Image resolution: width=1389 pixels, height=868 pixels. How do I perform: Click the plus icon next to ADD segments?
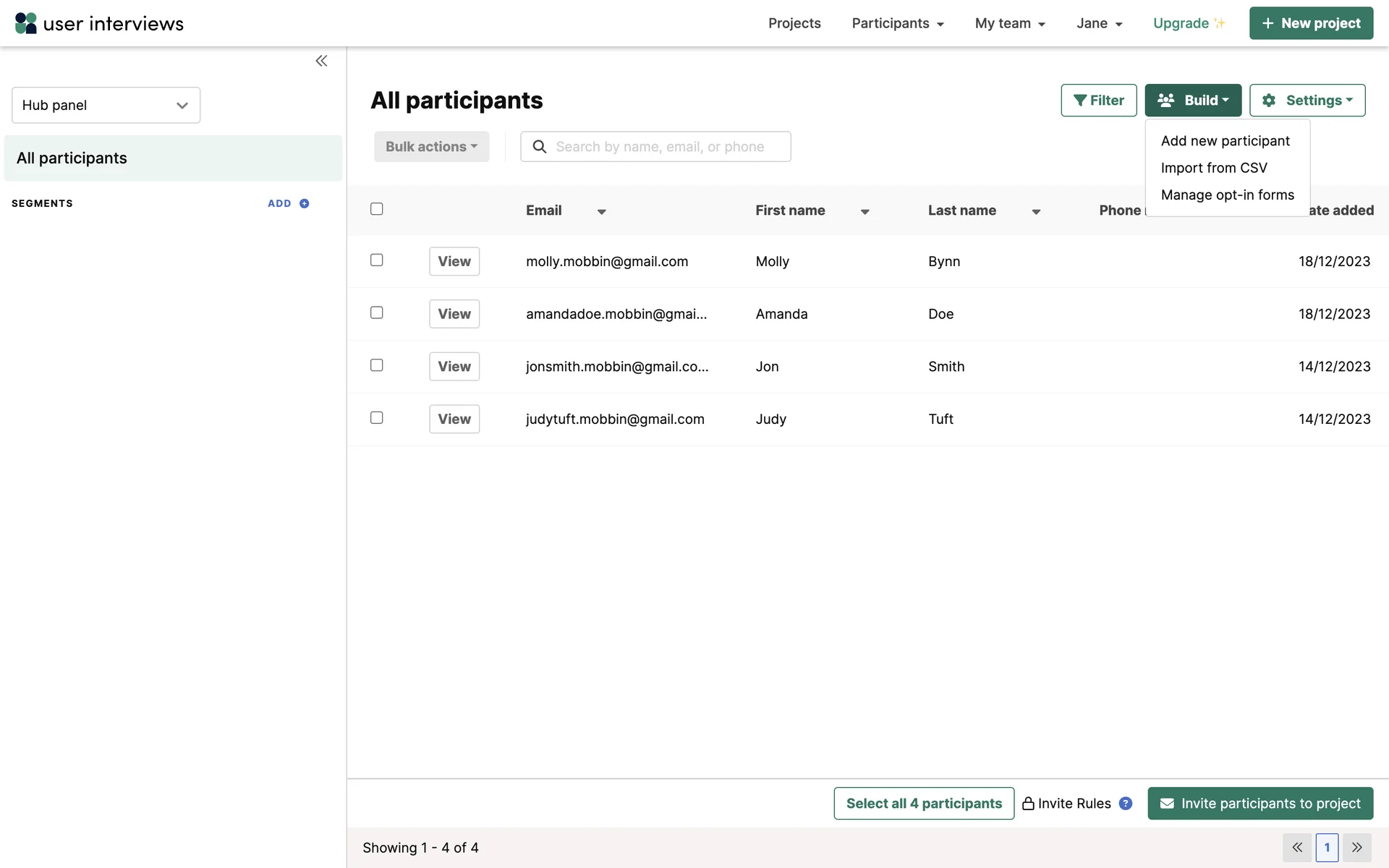click(305, 204)
